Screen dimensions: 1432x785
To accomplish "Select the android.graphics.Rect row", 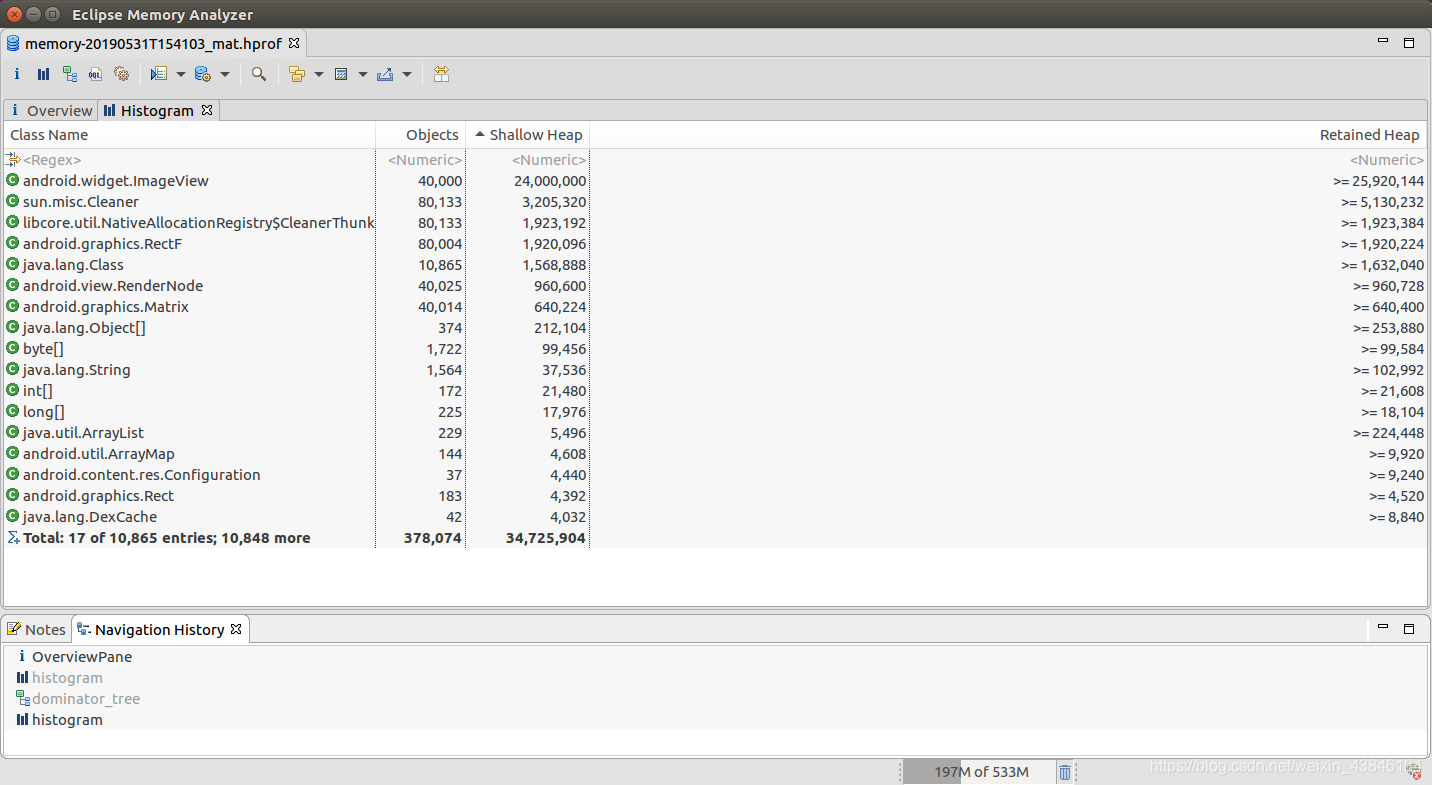I will point(716,496).
